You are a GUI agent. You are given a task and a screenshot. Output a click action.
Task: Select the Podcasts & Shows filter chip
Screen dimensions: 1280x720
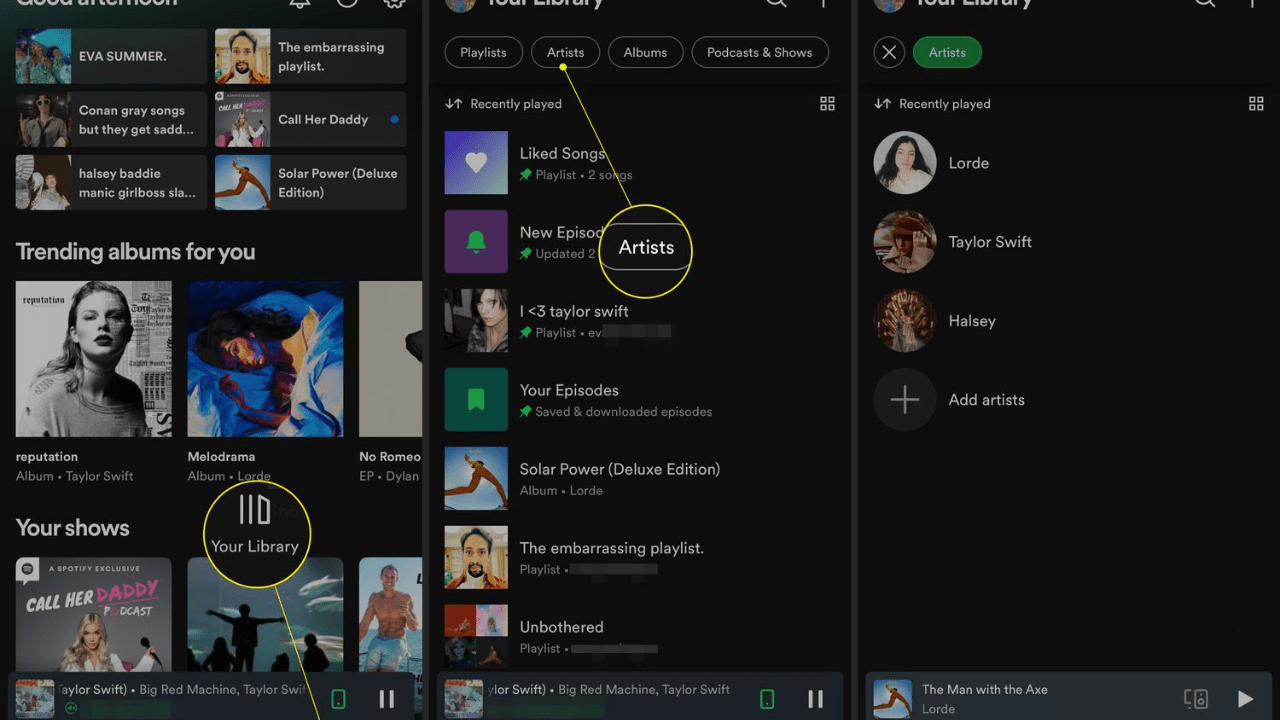(760, 53)
